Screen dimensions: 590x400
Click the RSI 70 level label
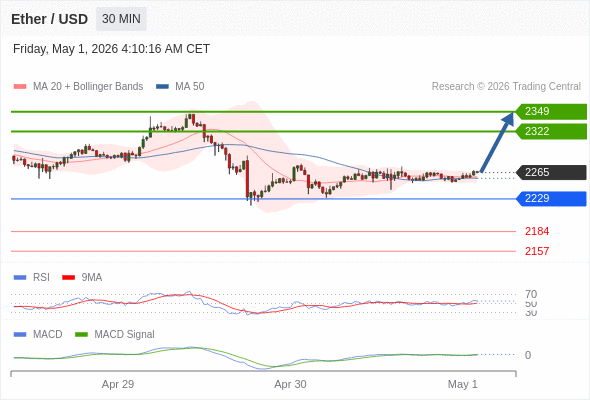531,294
